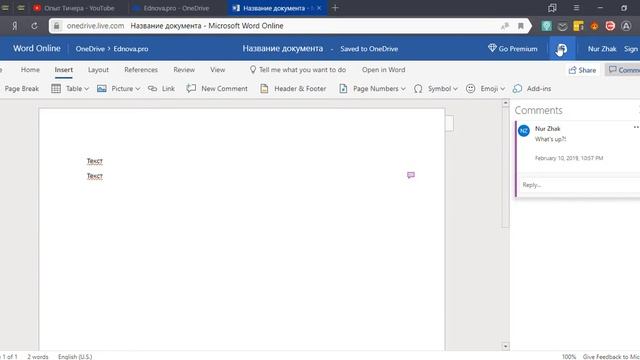Open Header & Footer icon
640x360 pixels.
(x=264, y=89)
